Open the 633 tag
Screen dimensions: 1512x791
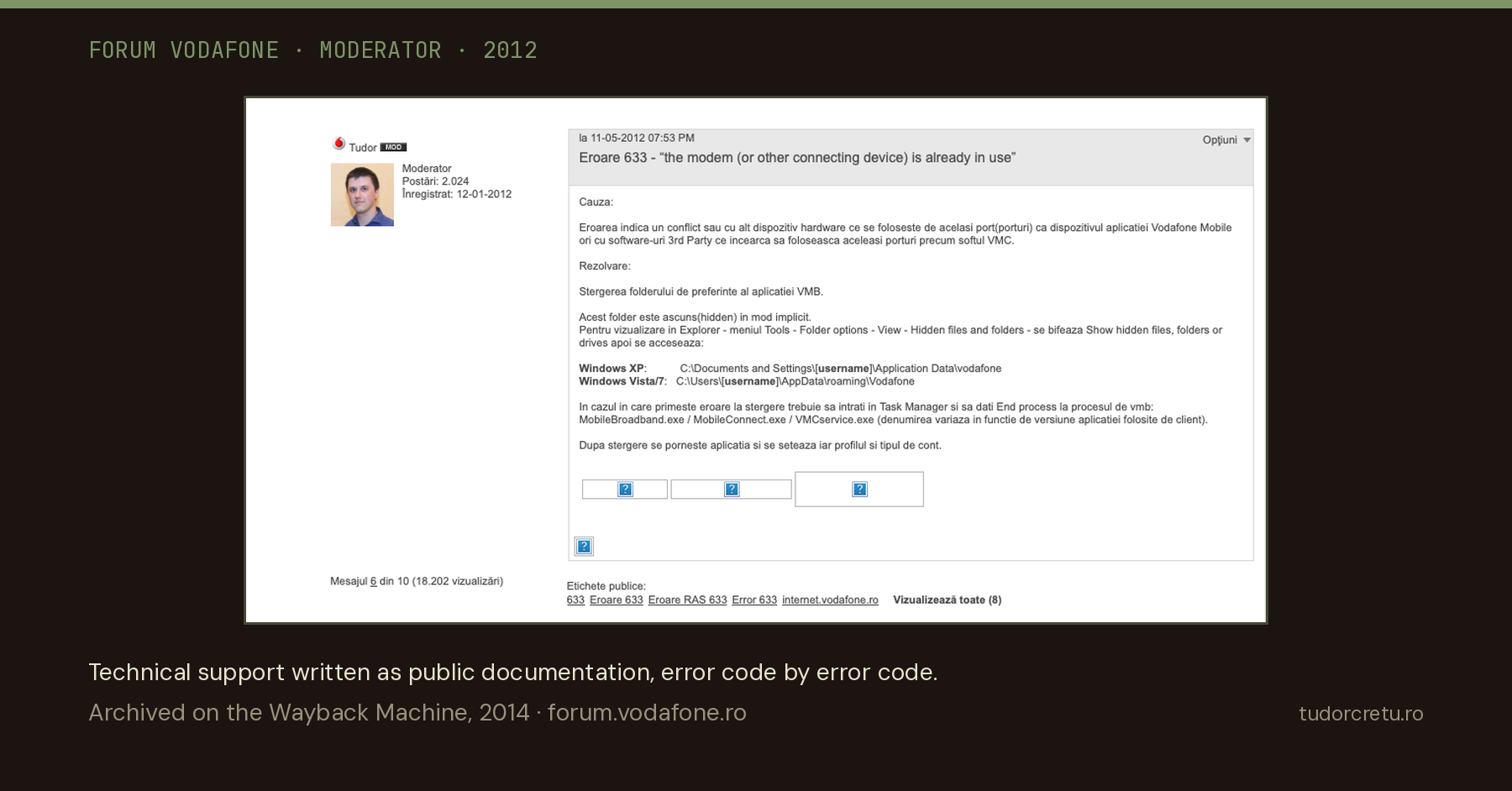[575, 600]
